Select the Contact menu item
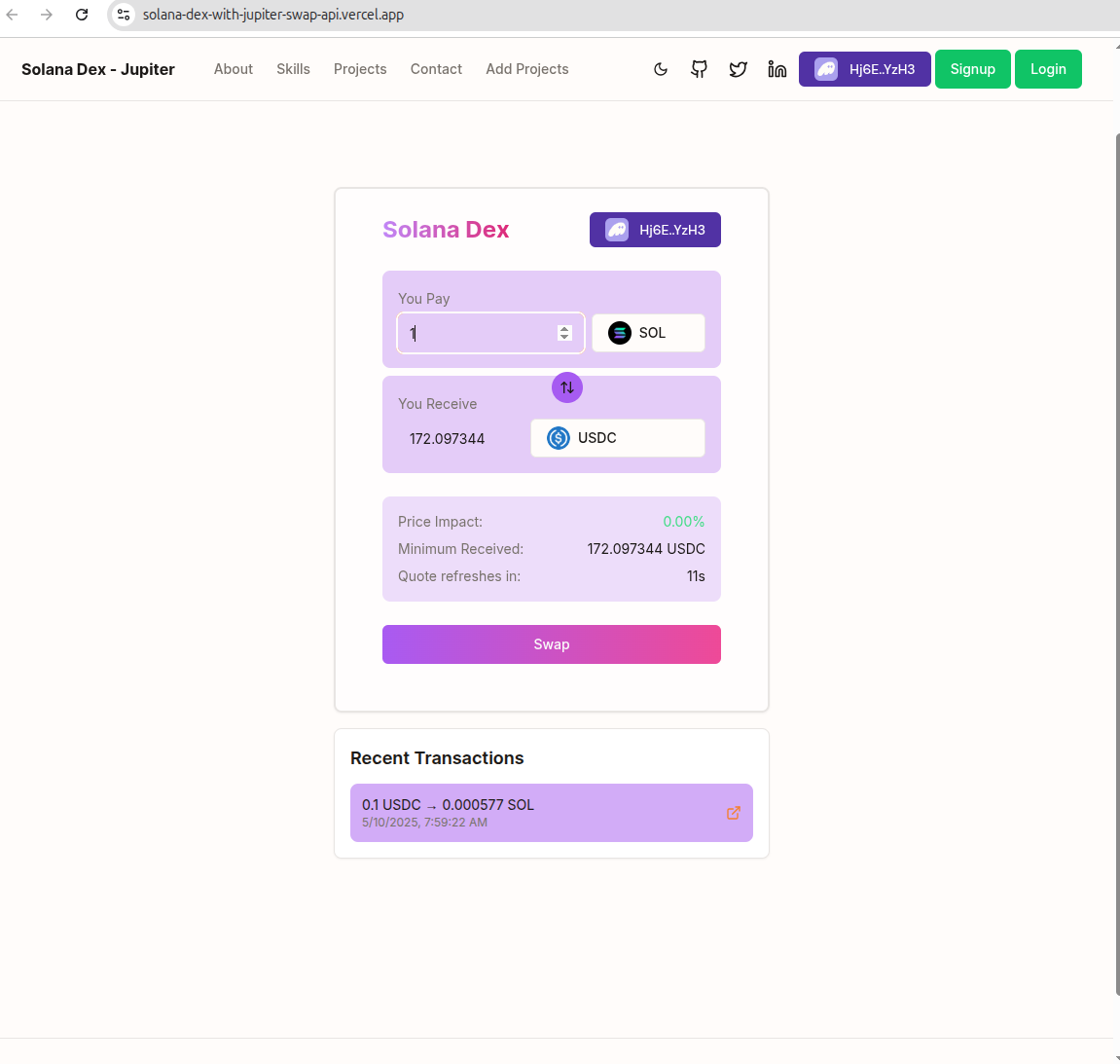 coord(436,69)
